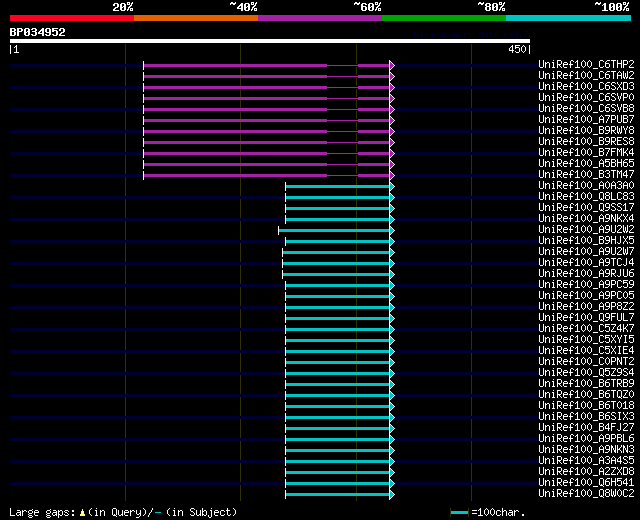Open the UniRef100_B3TM47 hit
This screenshot has height=520, width=640.
pyautogui.click(x=586, y=175)
